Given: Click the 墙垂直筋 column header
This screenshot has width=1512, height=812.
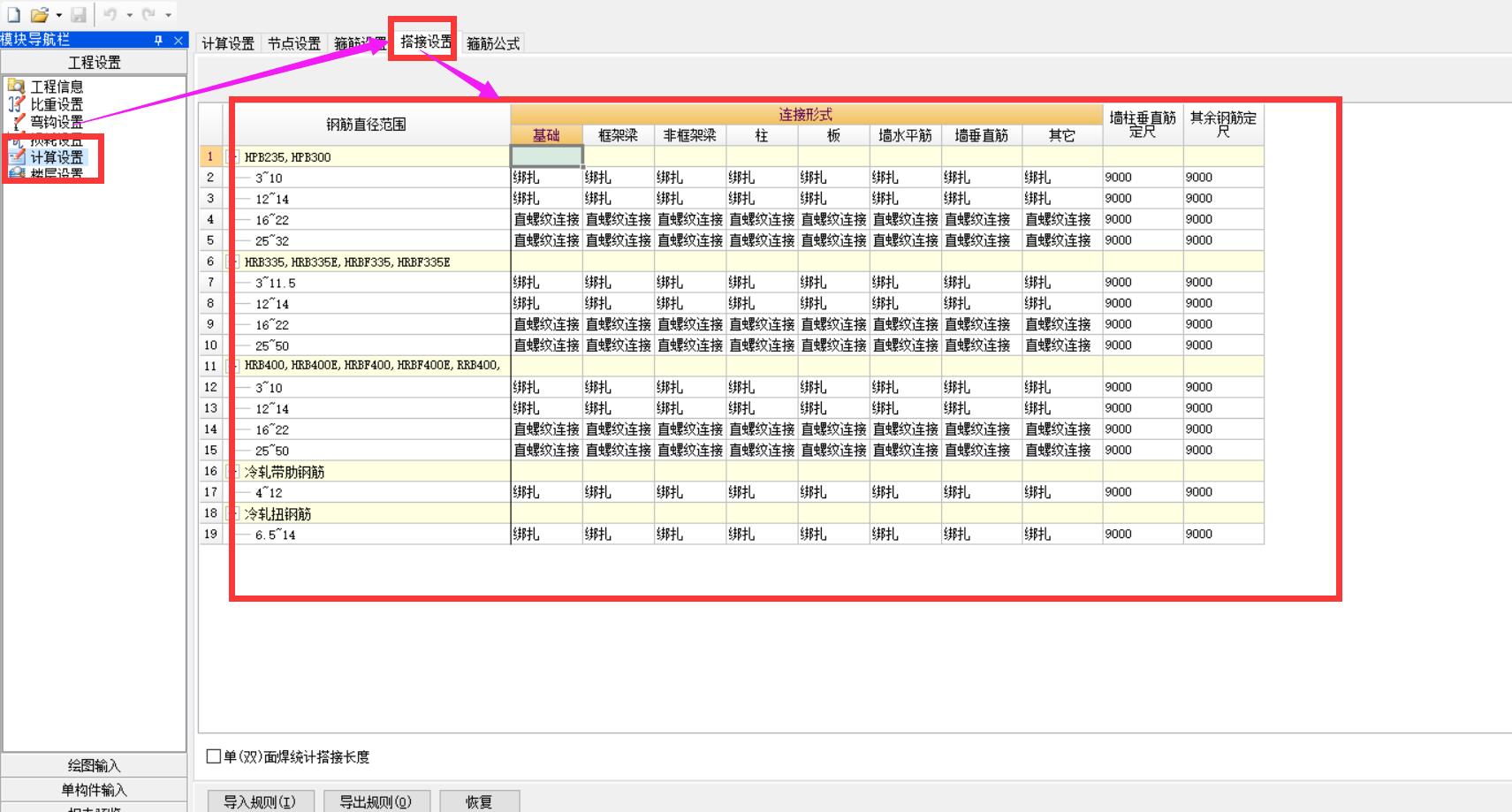Looking at the screenshot, I should [981, 135].
